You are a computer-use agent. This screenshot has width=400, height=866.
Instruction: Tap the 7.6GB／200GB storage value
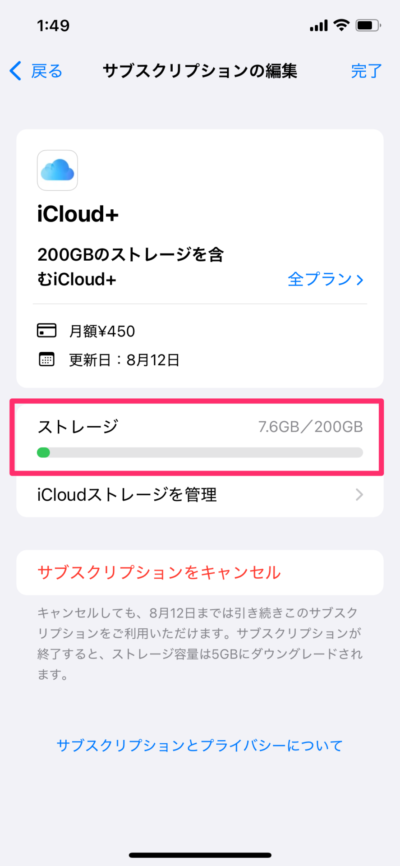click(310, 427)
